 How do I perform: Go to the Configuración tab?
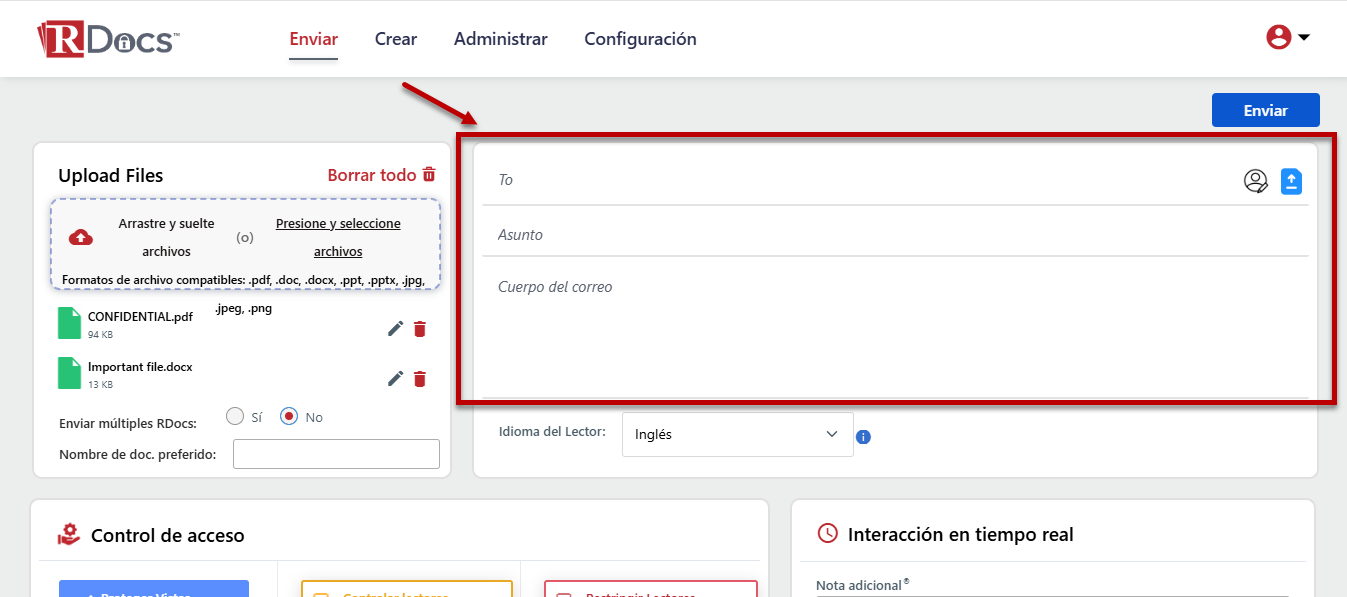(x=640, y=39)
